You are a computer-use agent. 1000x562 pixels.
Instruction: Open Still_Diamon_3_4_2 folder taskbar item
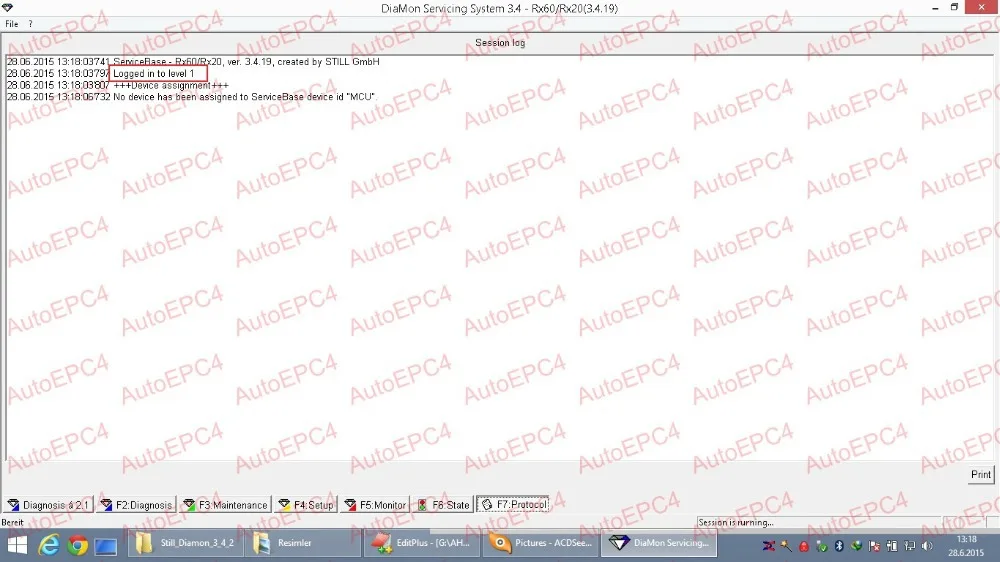(x=185, y=544)
